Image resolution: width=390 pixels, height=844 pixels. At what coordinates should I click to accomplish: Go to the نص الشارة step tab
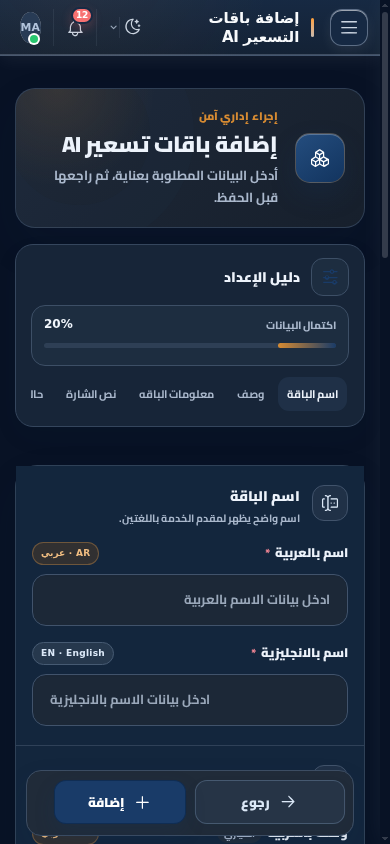[x=91, y=395]
